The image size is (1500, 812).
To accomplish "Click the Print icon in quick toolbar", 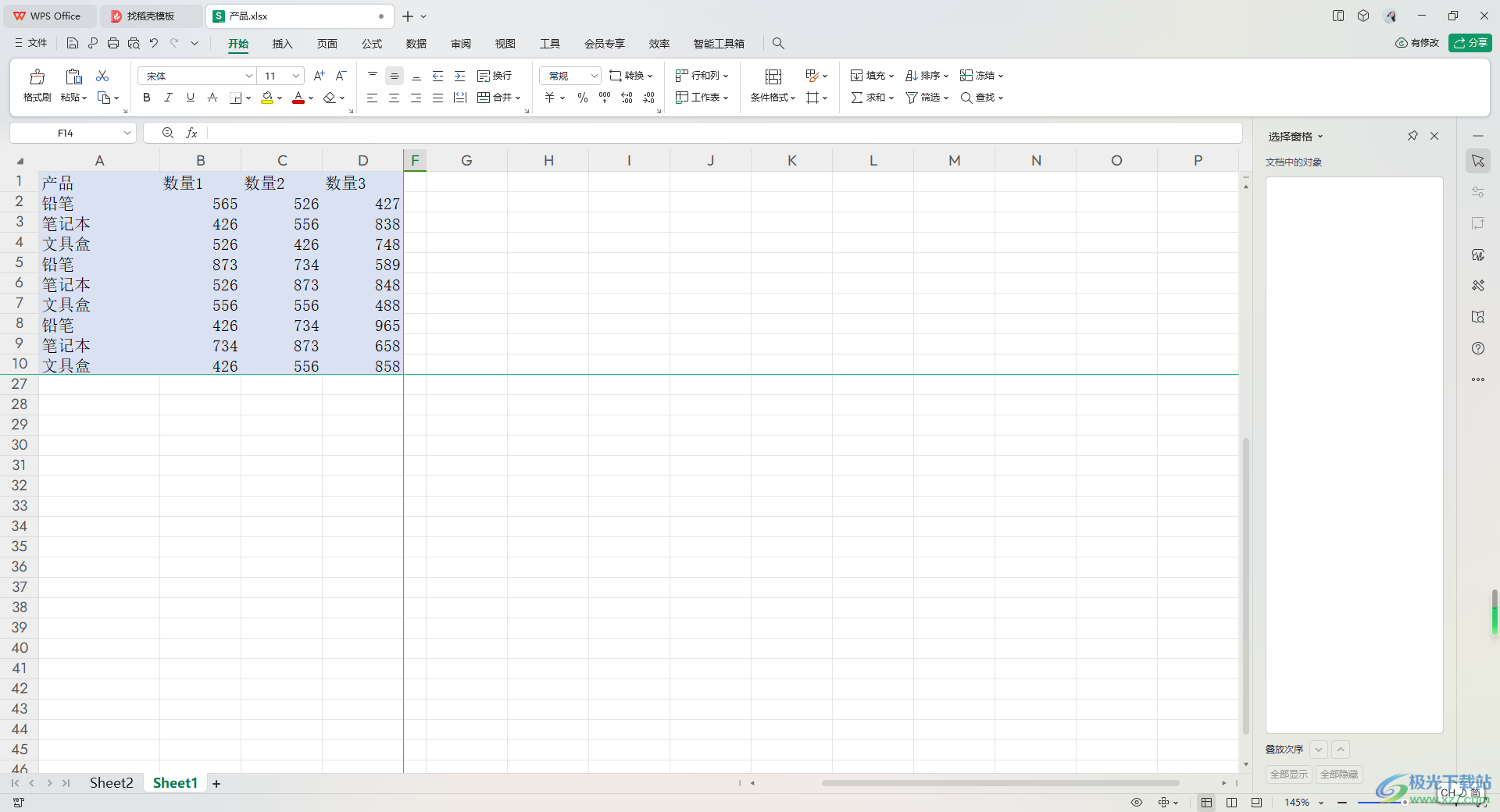I will [113, 43].
